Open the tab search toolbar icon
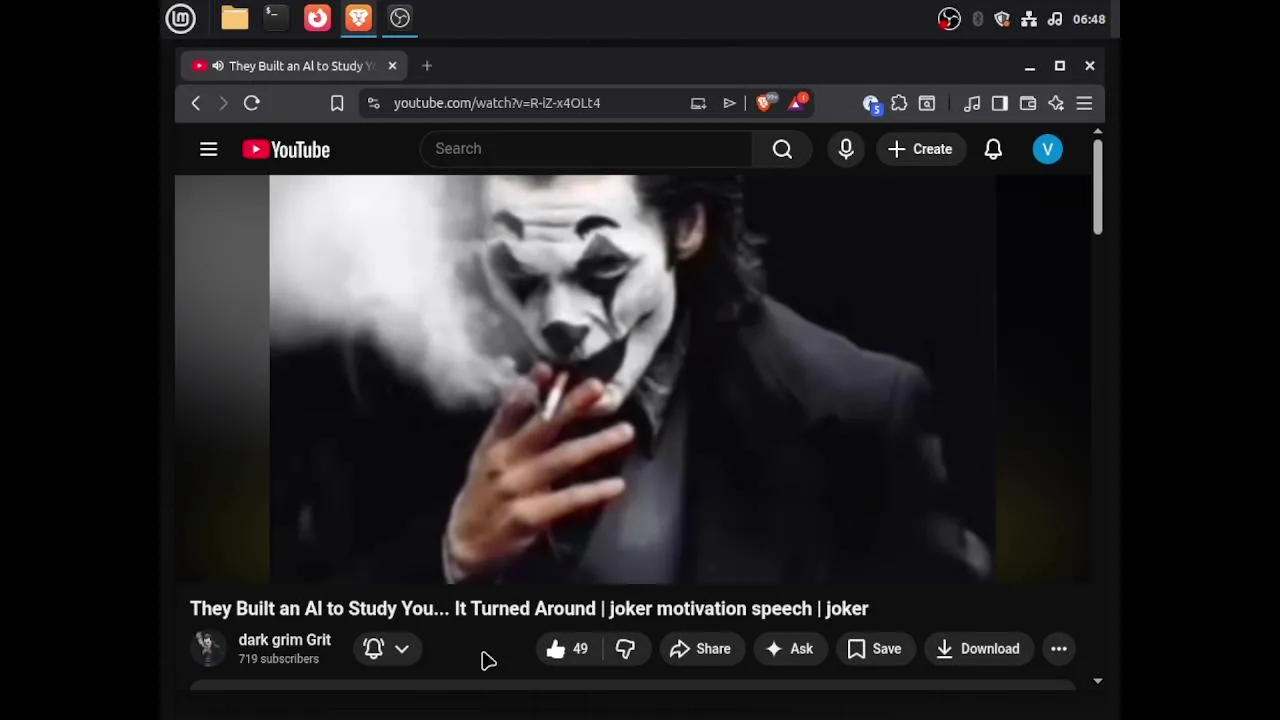 click(x=927, y=103)
